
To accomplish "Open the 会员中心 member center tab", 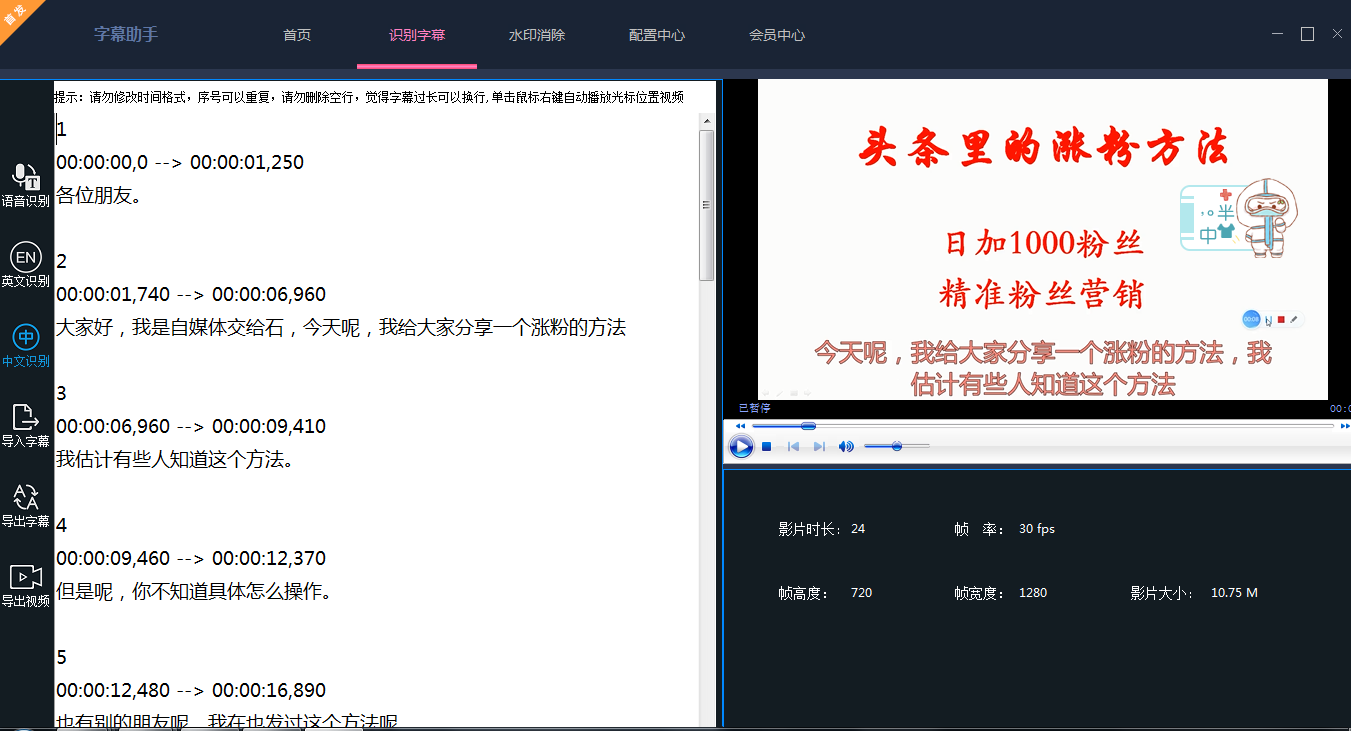I will [x=777, y=35].
